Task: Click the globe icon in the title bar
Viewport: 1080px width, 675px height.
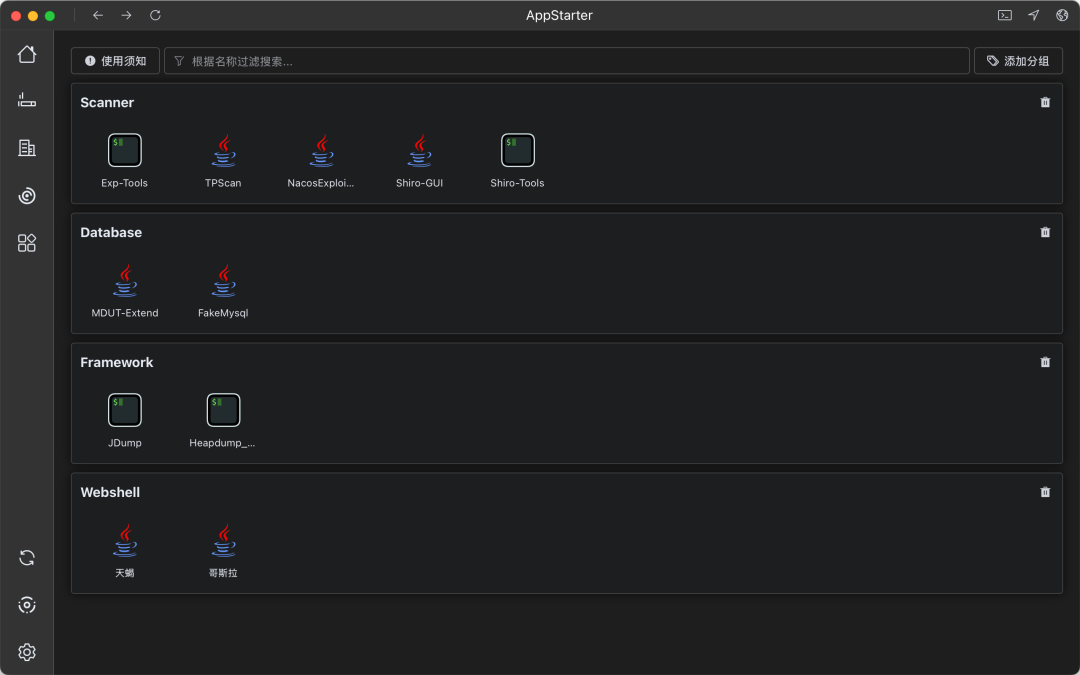Action: (x=1062, y=15)
